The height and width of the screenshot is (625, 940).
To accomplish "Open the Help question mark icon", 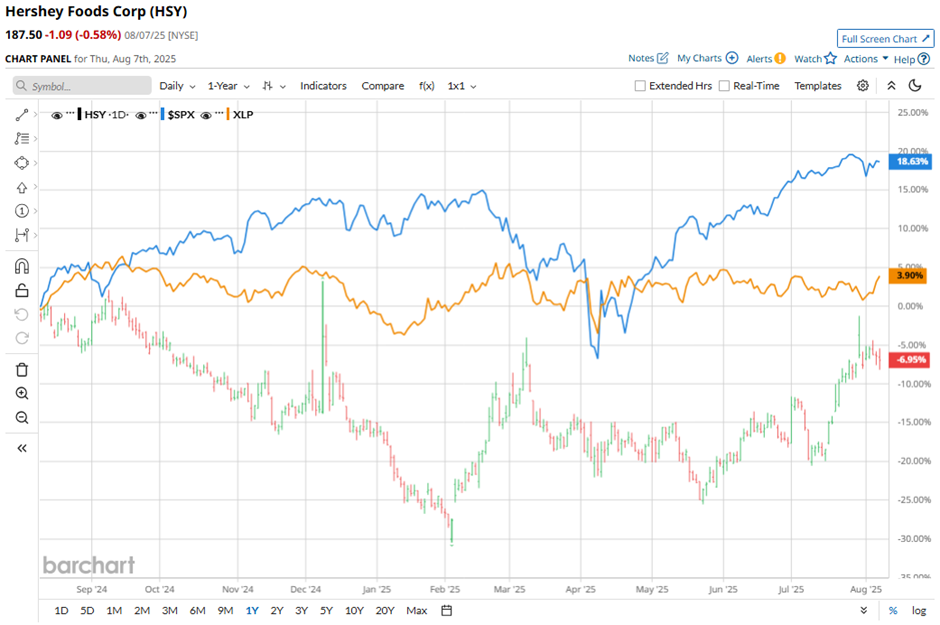I will [924, 59].
